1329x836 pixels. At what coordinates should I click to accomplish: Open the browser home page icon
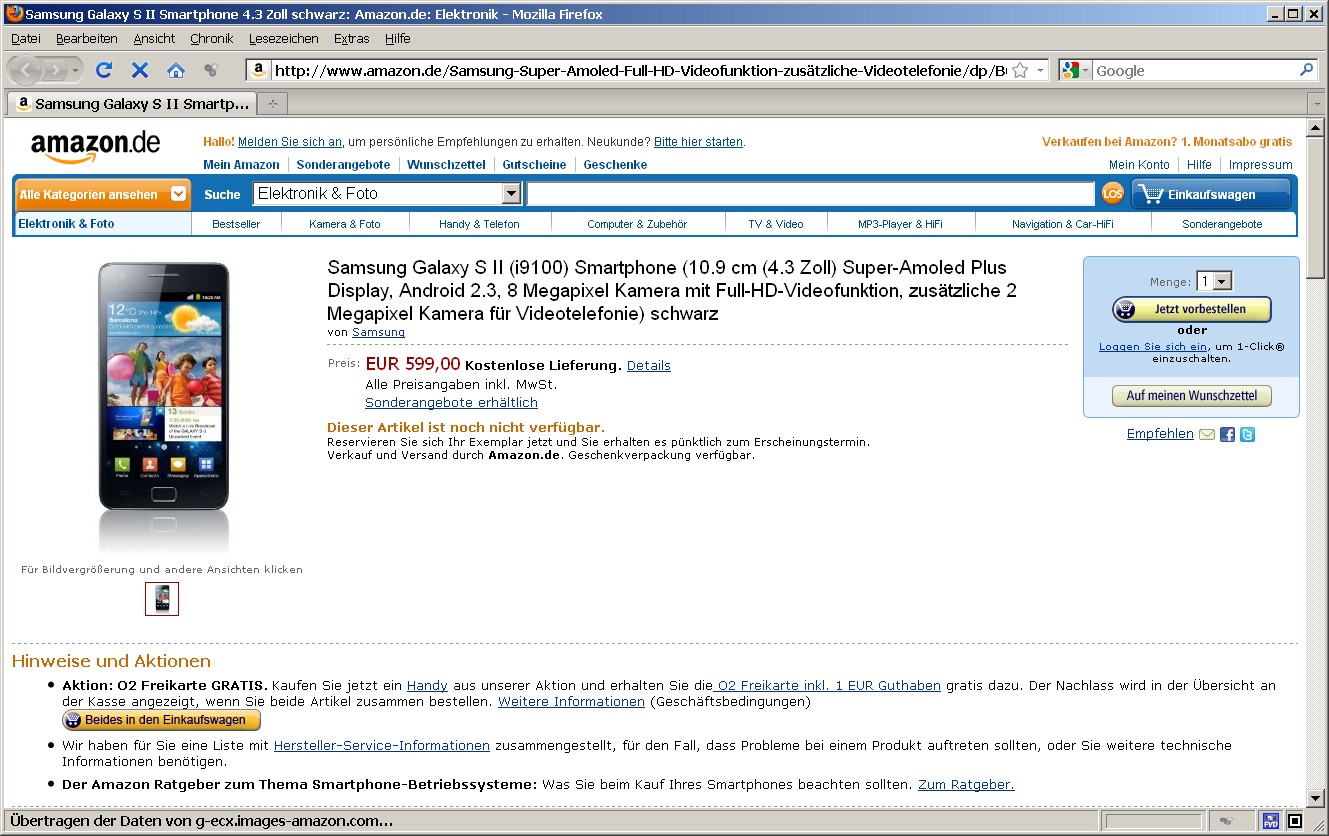point(176,70)
